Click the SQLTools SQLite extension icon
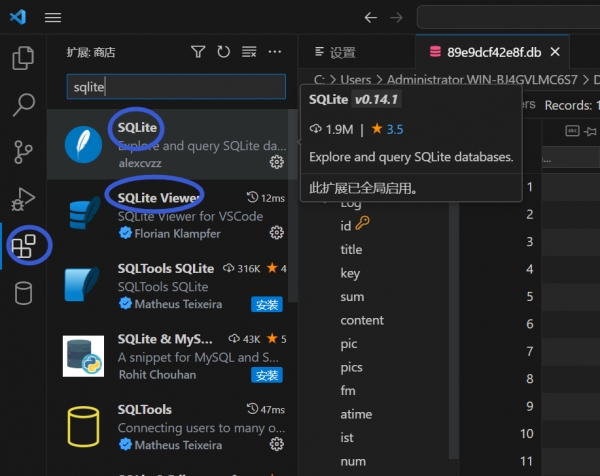Image resolution: width=600 pixels, height=476 pixels. (82, 285)
